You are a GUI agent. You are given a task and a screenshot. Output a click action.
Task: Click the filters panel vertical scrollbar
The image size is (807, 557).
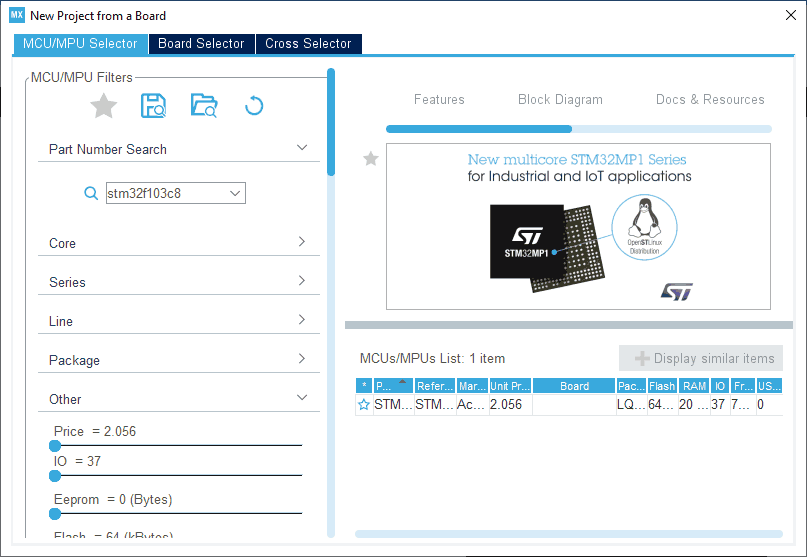coord(331,122)
